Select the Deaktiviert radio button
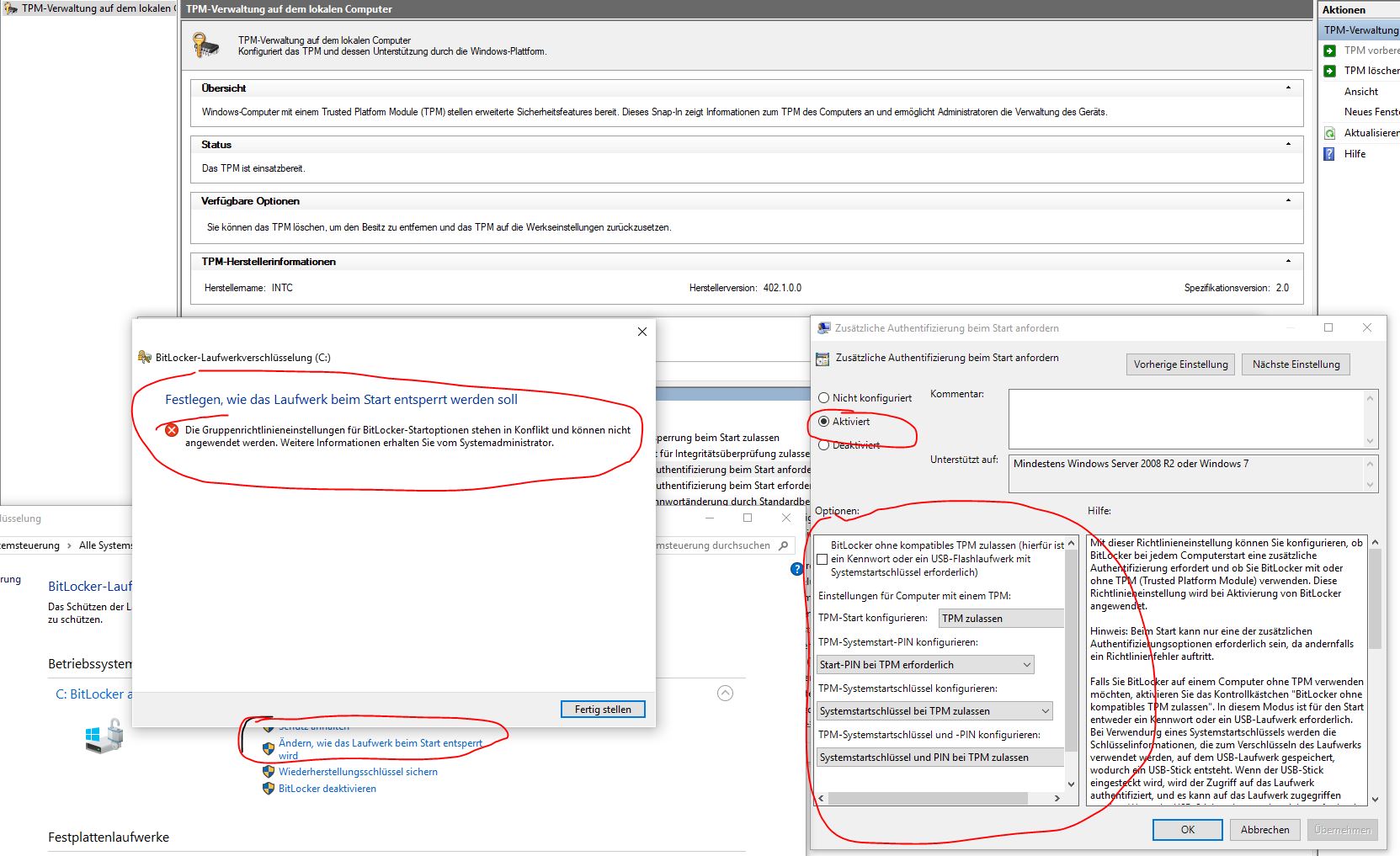The image size is (1400, 856). click(x=824, y=445)
